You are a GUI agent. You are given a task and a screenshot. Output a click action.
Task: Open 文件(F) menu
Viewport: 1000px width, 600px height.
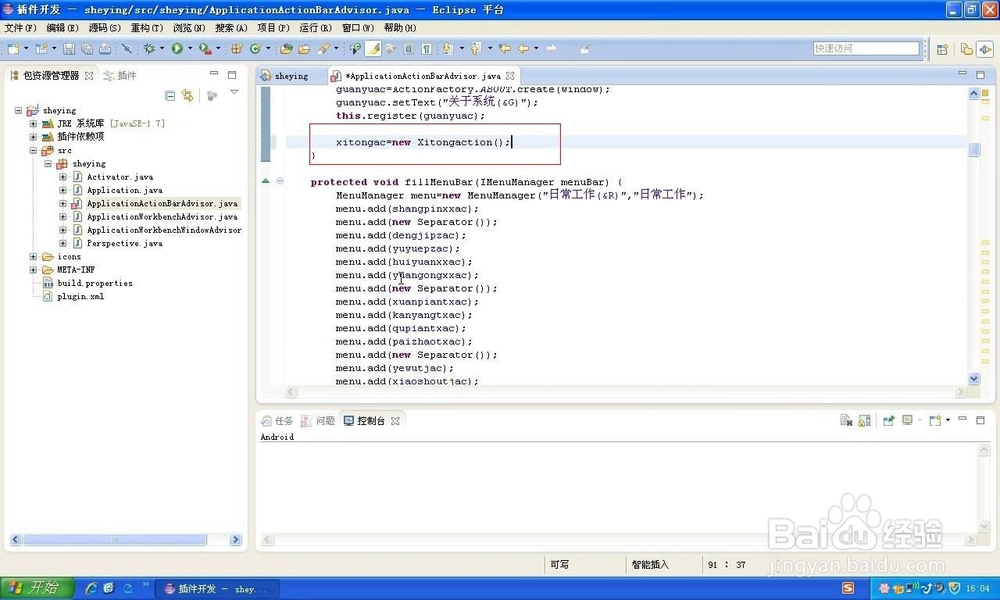[x=20, y=28]
